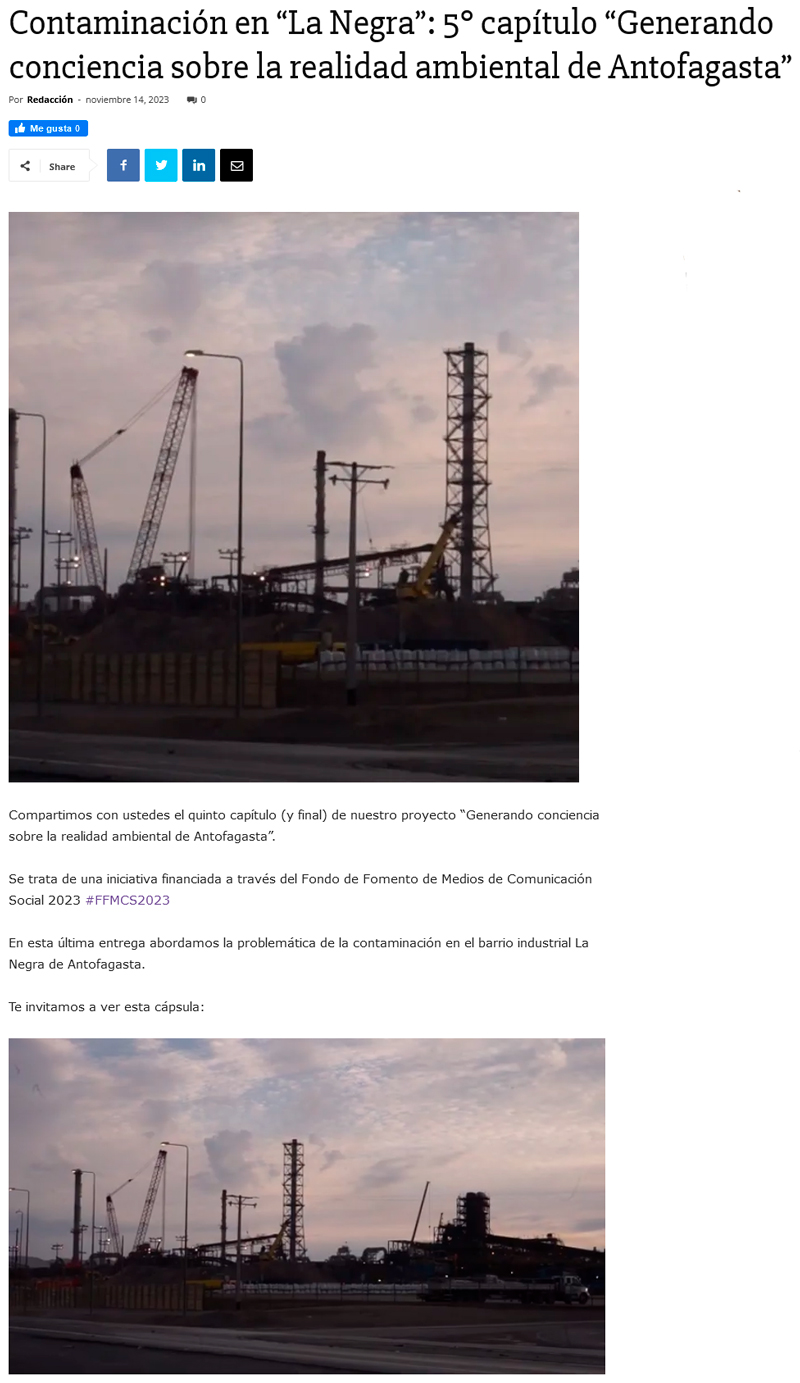Click the Share label text

[62, 167]
